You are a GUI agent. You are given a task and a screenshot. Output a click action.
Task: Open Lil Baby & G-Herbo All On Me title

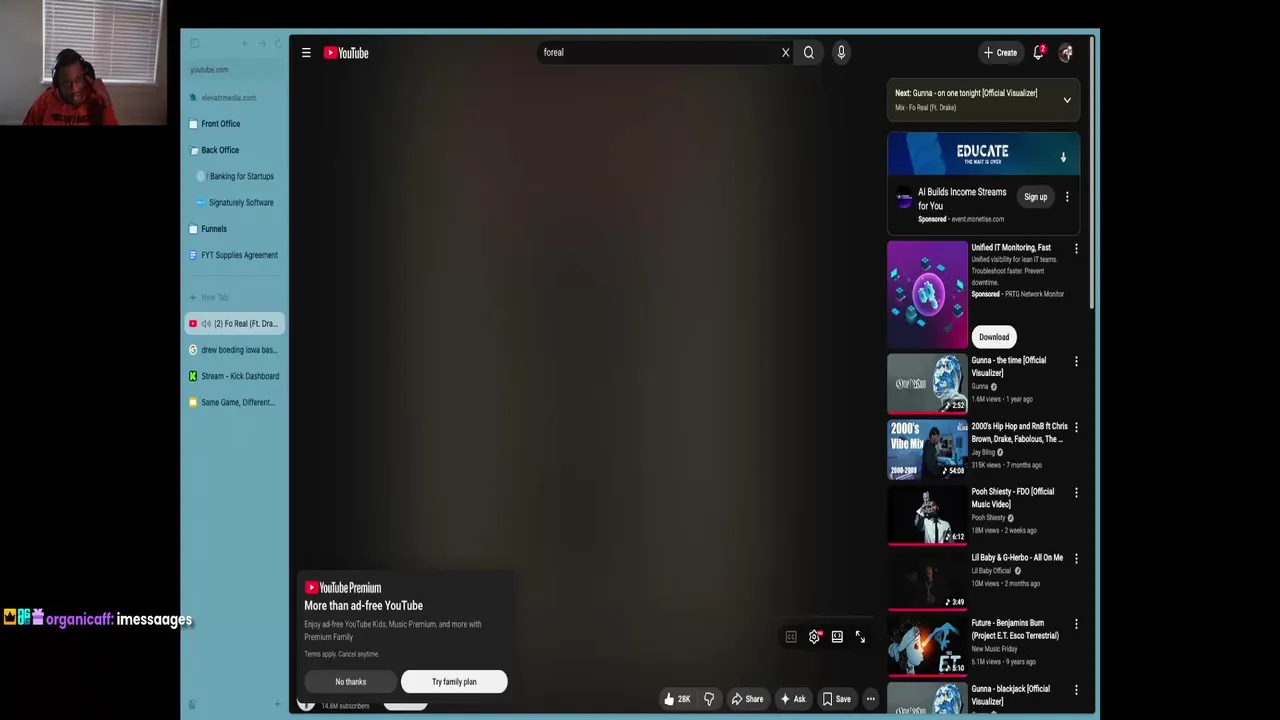(x=1017, y=558)
